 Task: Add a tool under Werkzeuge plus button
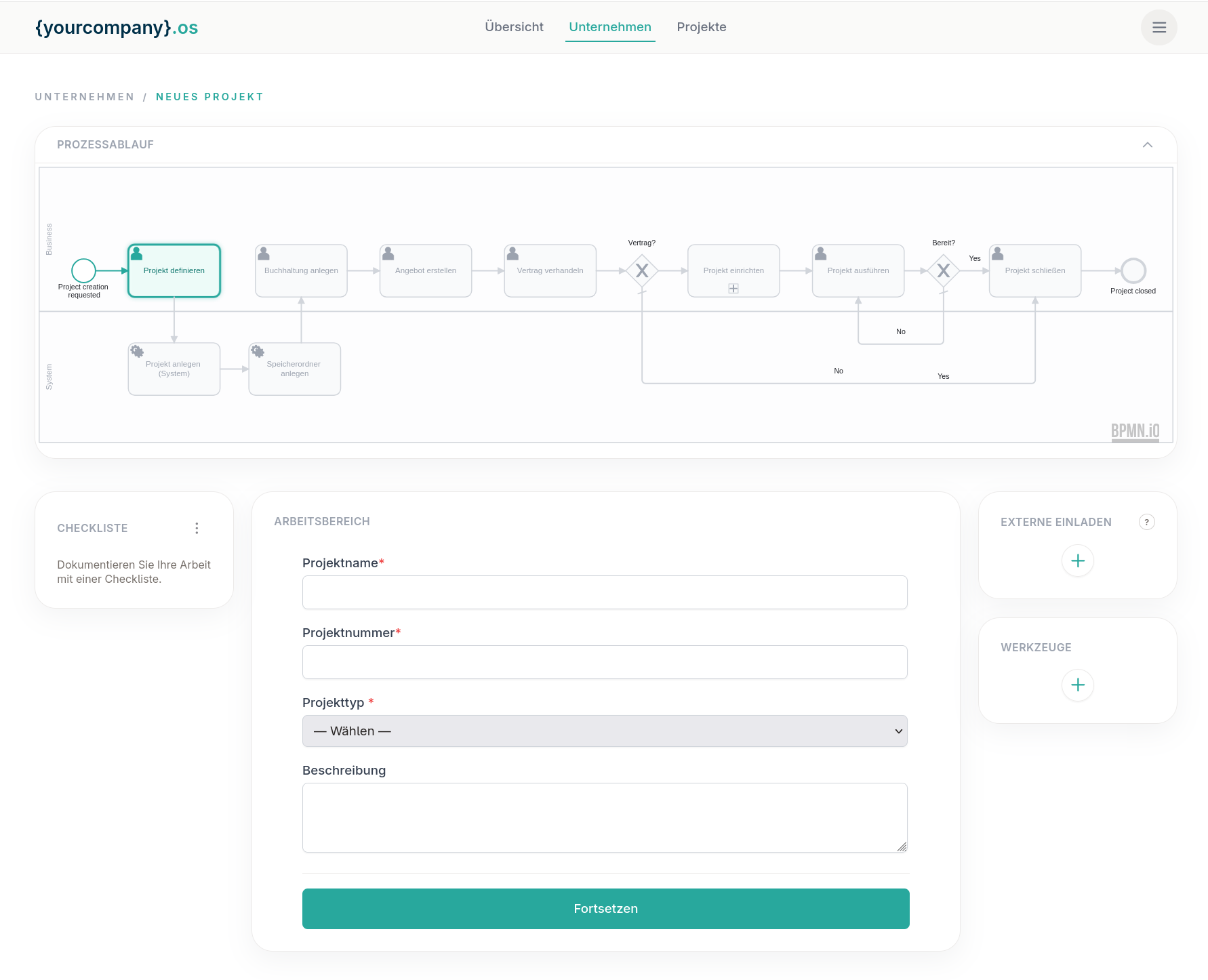click(1077, 685)
